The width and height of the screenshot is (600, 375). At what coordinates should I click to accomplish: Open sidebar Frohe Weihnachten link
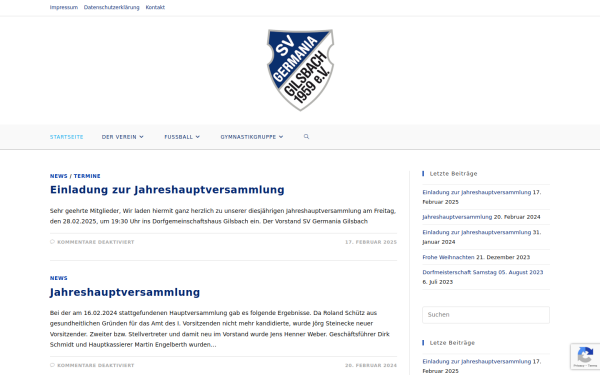click(448, 257)
